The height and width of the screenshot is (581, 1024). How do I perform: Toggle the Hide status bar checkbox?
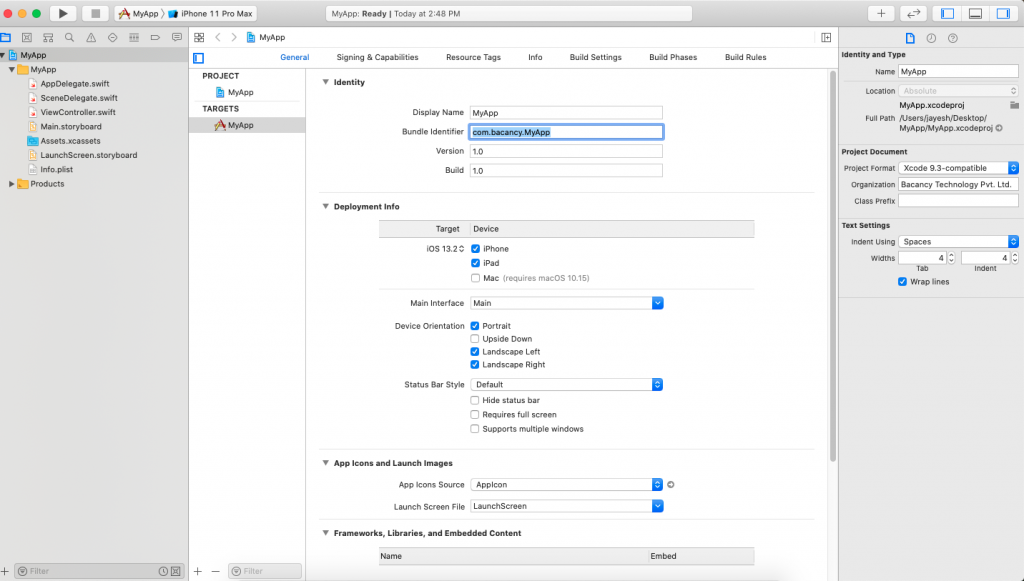(474, 401)
